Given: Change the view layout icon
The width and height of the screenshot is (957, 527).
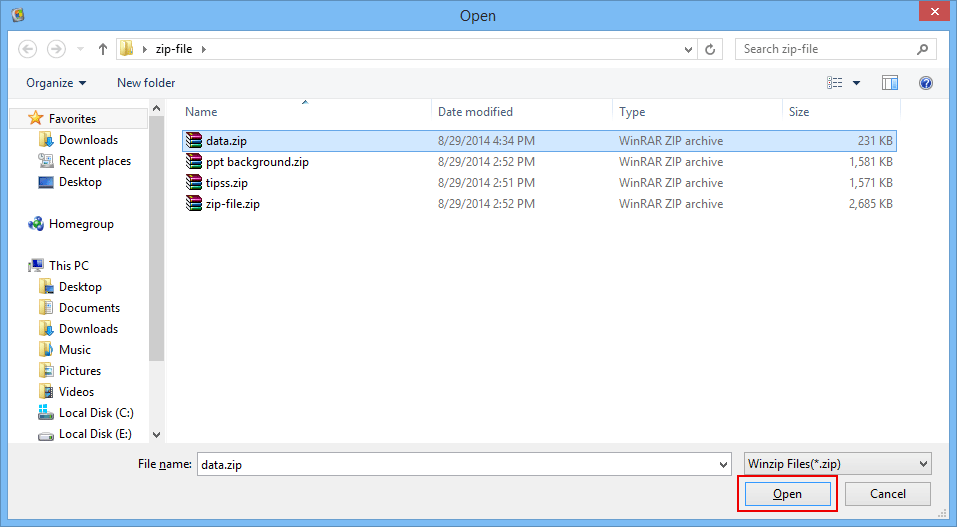Looking at the screenshot, I should pos(834,82).
